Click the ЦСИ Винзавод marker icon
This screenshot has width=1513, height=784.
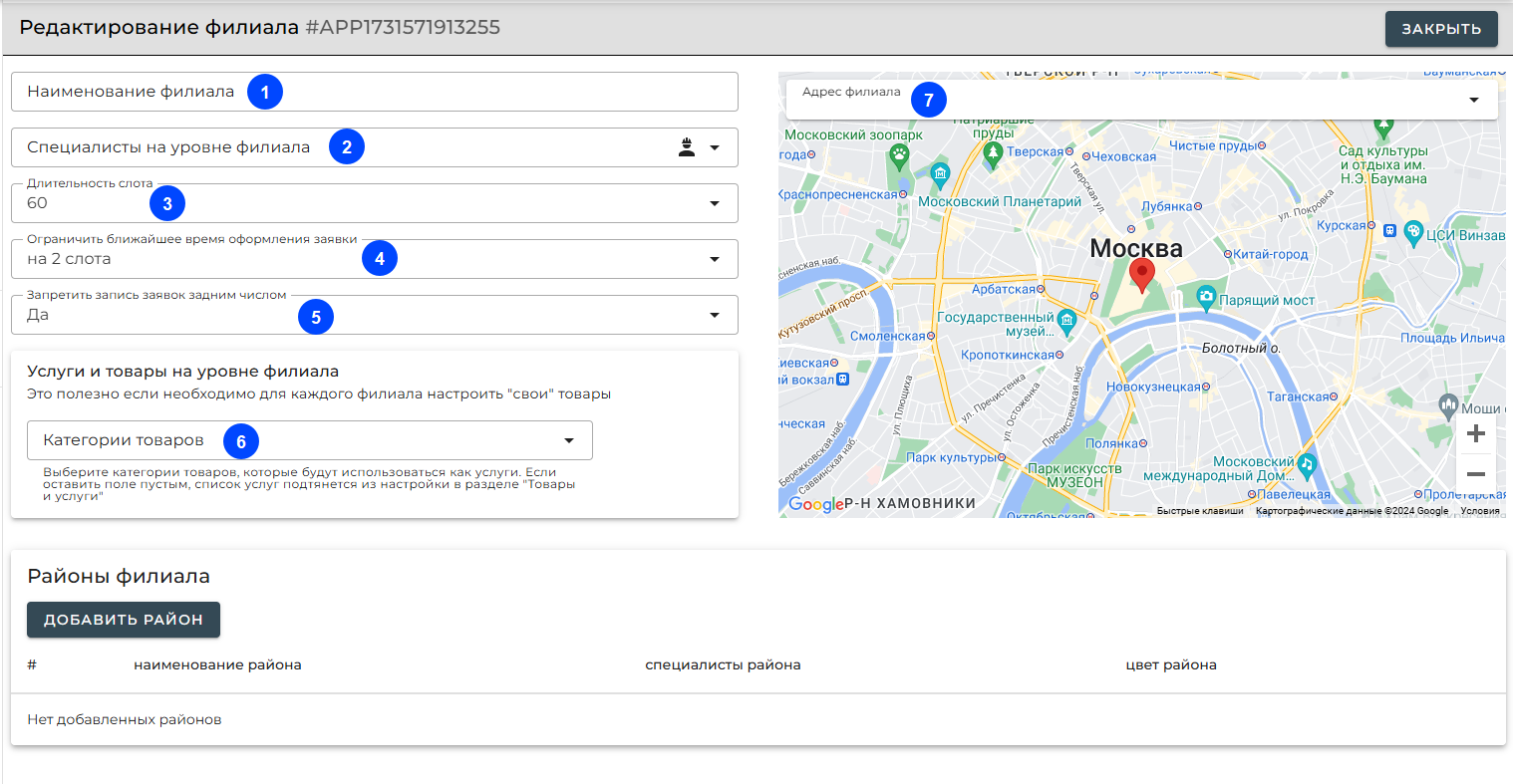[1413, 233]
